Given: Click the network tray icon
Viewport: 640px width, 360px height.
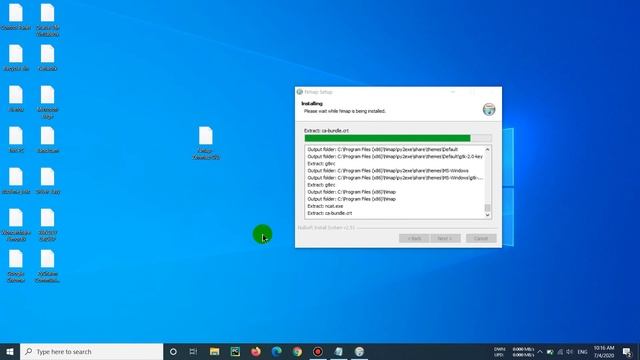Looking at the screenshot, I should tap(560, 352).
